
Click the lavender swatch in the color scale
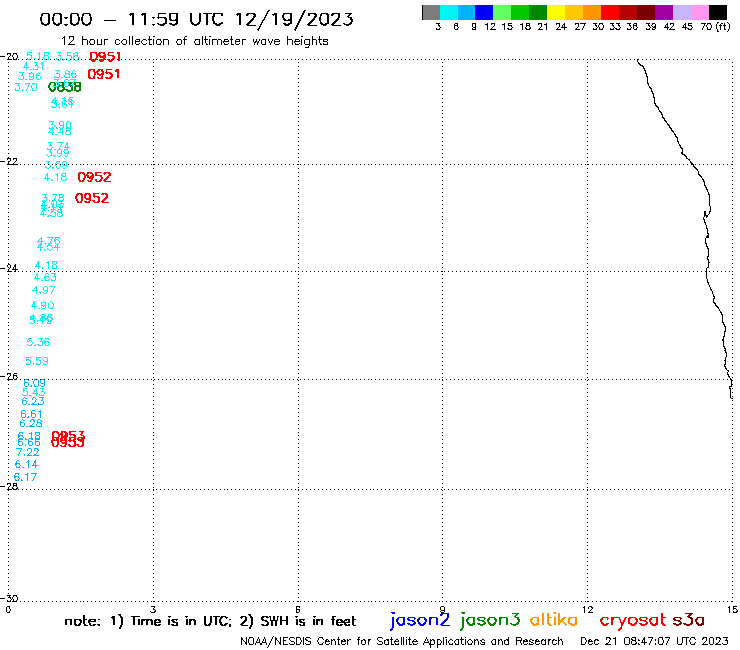coord(682,12)
